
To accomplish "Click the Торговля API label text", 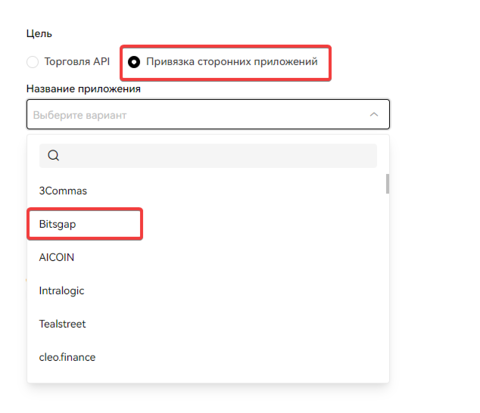I will click(x=77, y=62).
